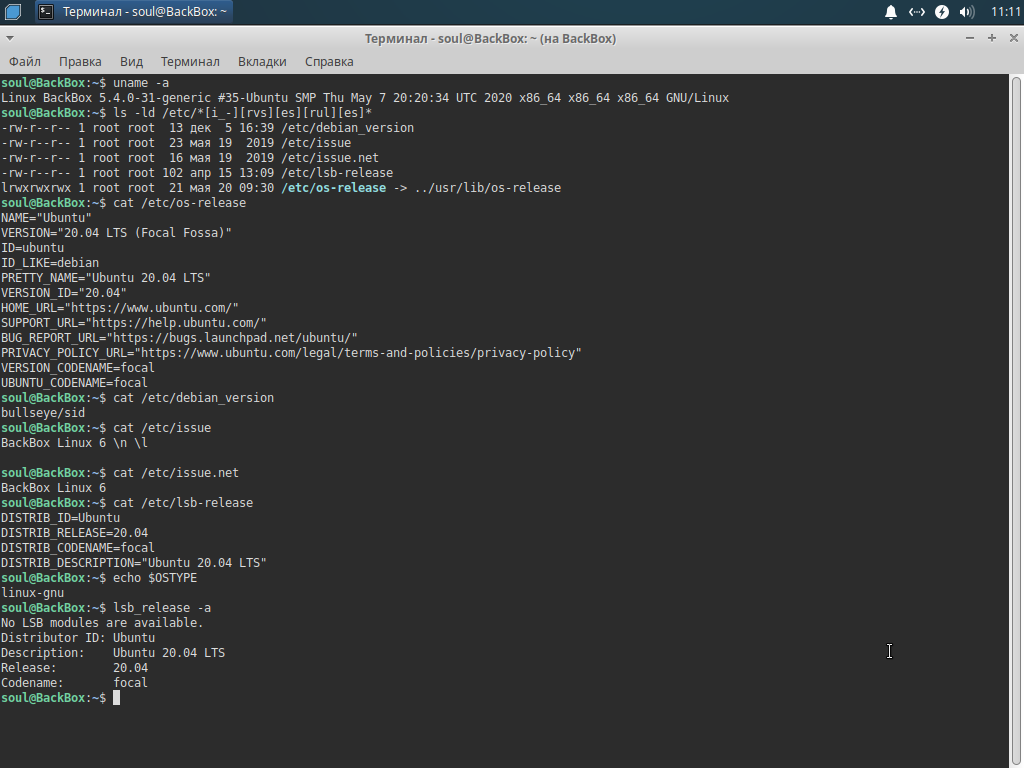Click the /etc/issue.net listing row
1024x768 pixels.
coord(190,159)
